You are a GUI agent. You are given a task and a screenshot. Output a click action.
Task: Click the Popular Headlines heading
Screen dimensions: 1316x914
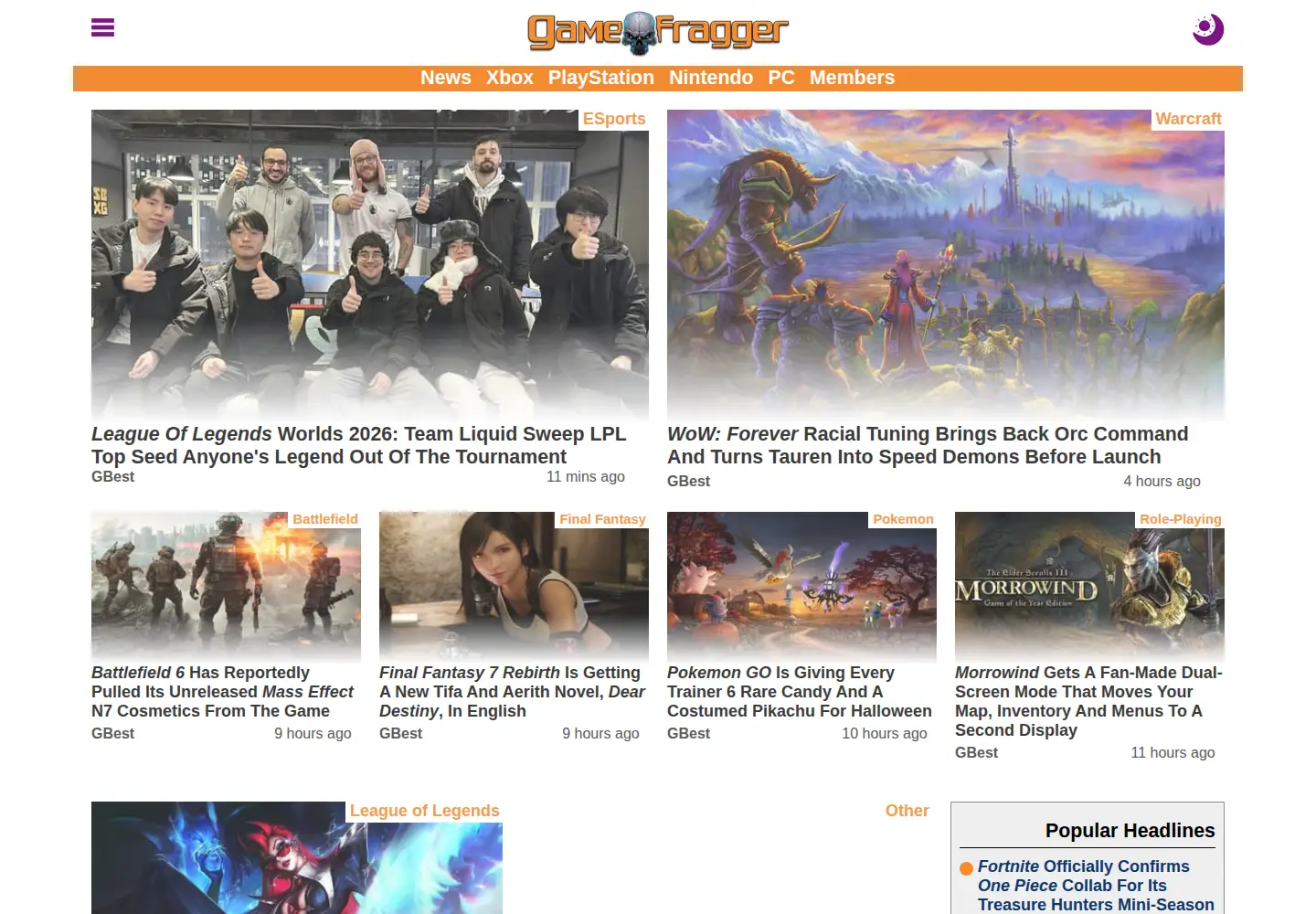[x=1130, y=831]
